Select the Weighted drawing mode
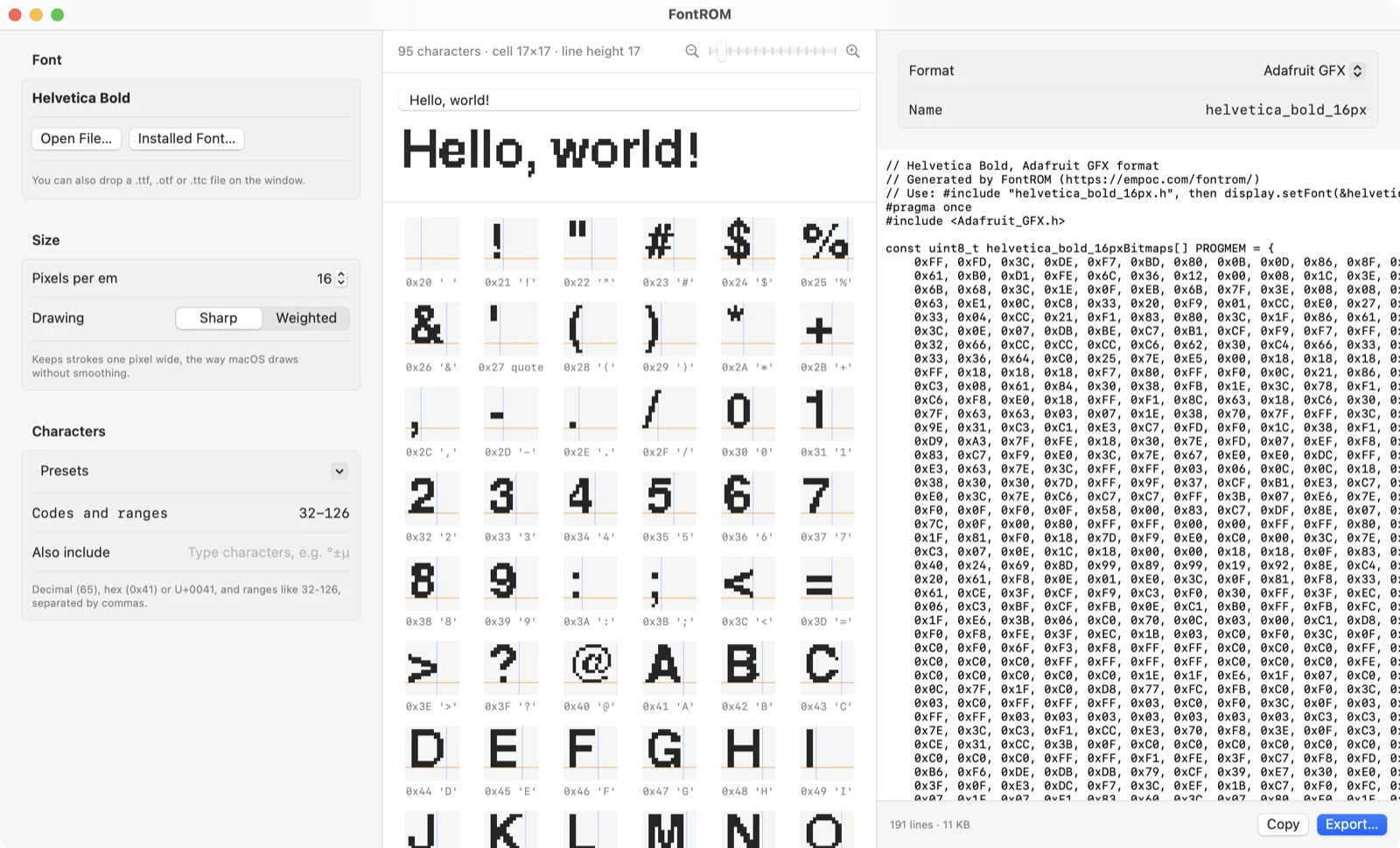This screenshot has width=1400, height=848. 306,318
